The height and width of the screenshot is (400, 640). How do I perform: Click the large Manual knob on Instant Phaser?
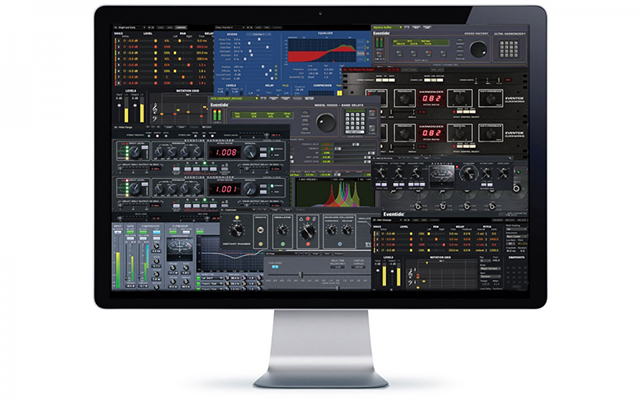[x=307, y=231]
